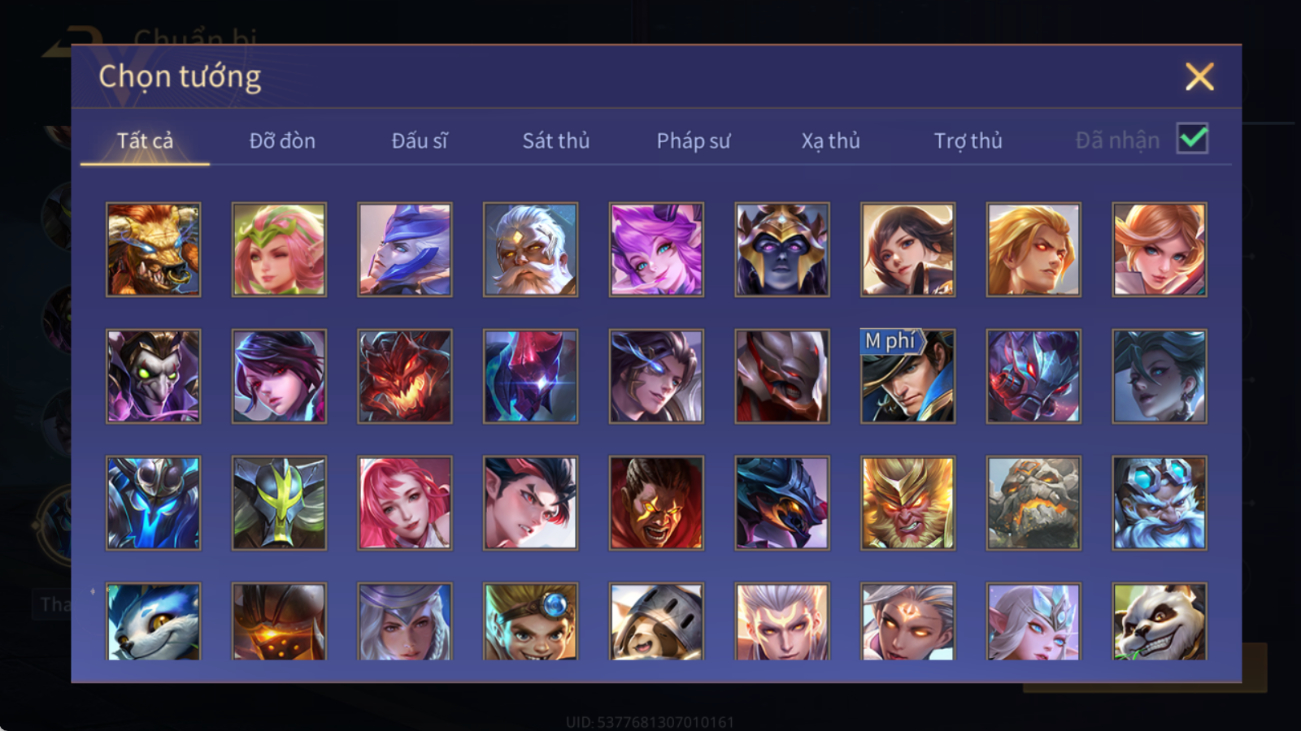1301x731 pixels.
Task: Switch to the 'Đỡ đòn' tab
Action: (x=282, y=141)
